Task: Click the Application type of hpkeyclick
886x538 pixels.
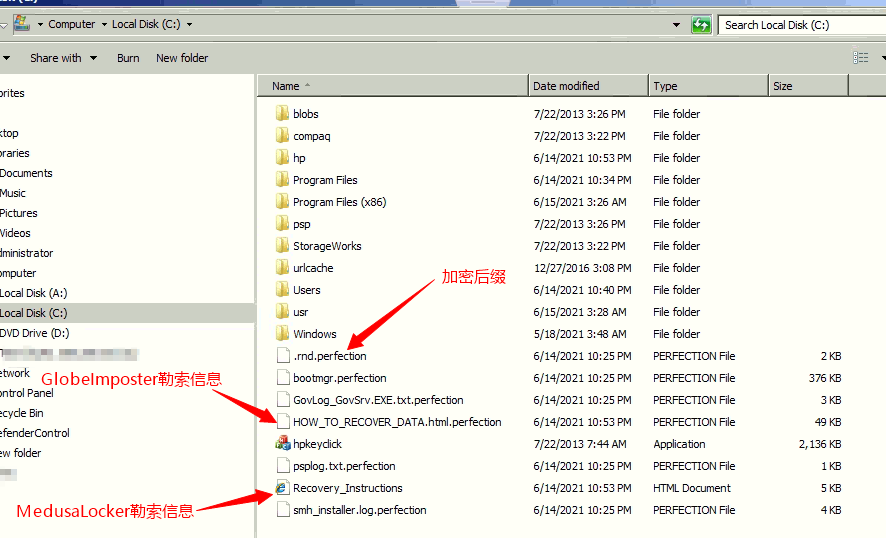Action: point(679,444)
